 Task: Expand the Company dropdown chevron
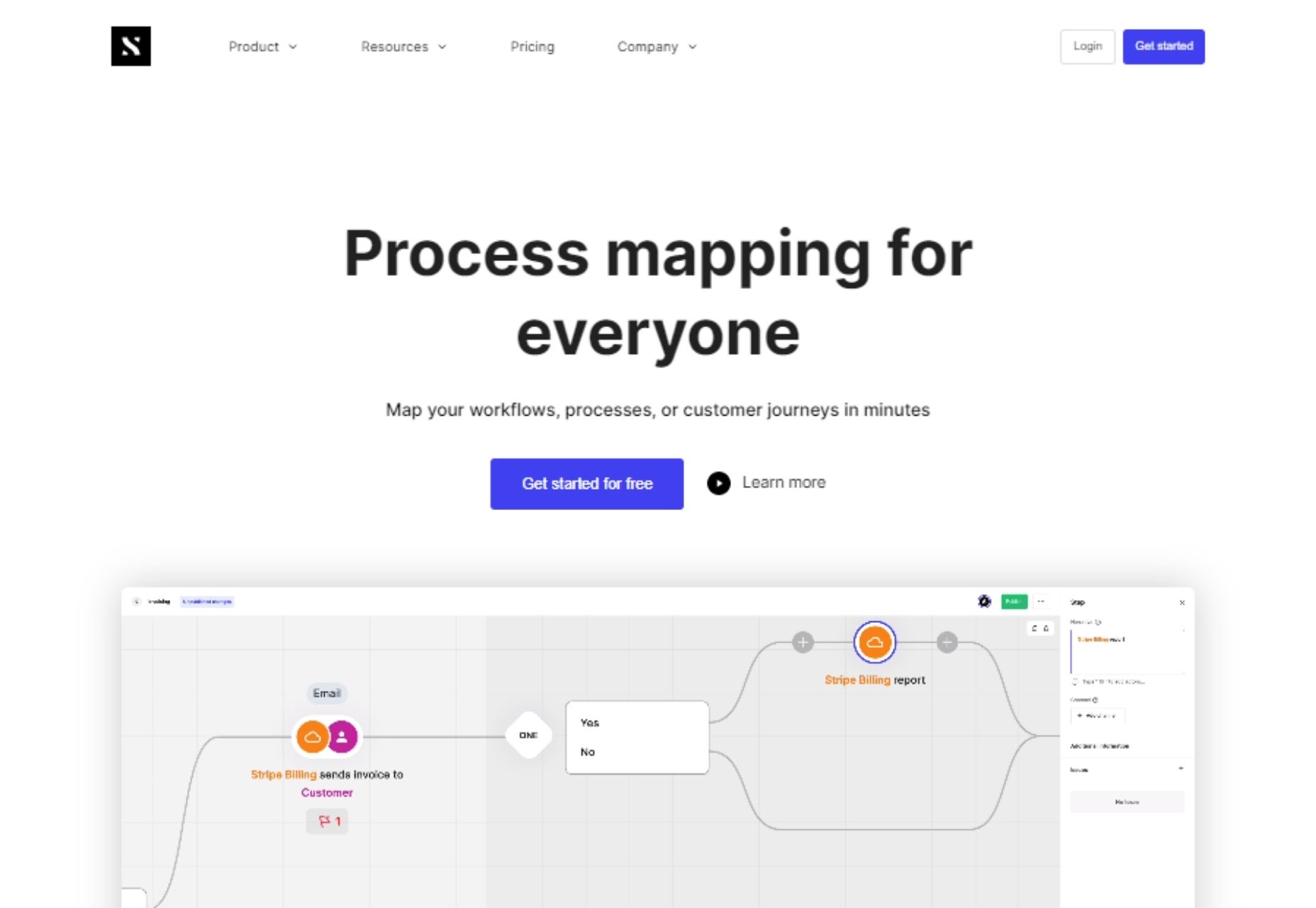(693, 47)
